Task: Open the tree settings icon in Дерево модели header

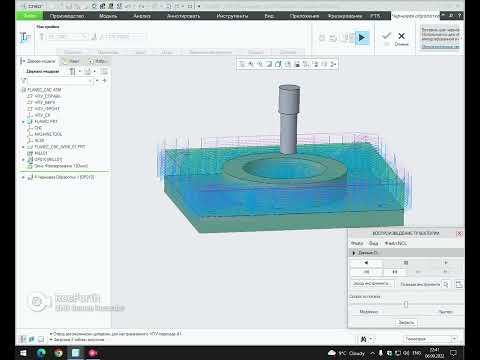Action: [x=72, y=71]
